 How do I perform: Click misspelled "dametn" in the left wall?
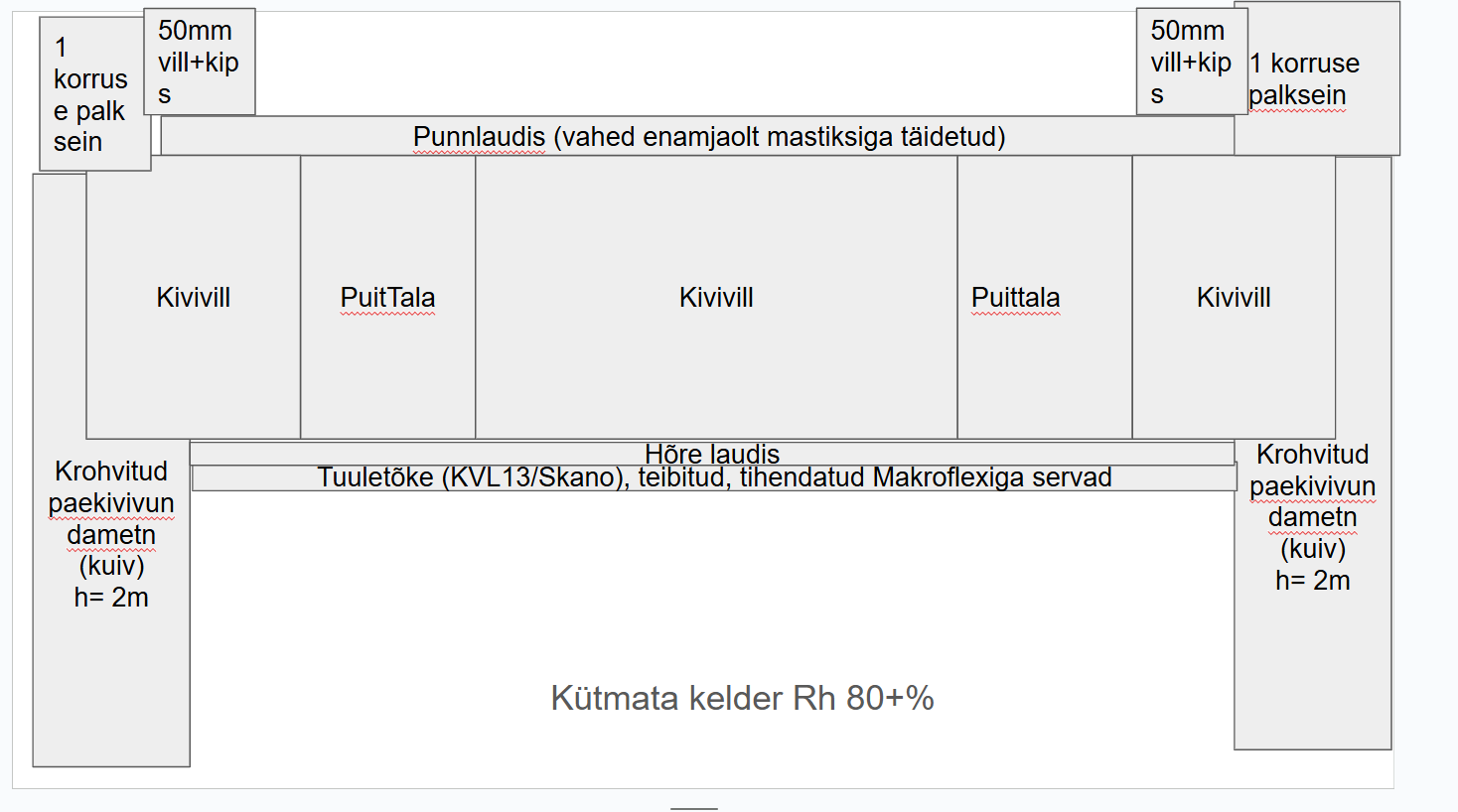(111, 535)
